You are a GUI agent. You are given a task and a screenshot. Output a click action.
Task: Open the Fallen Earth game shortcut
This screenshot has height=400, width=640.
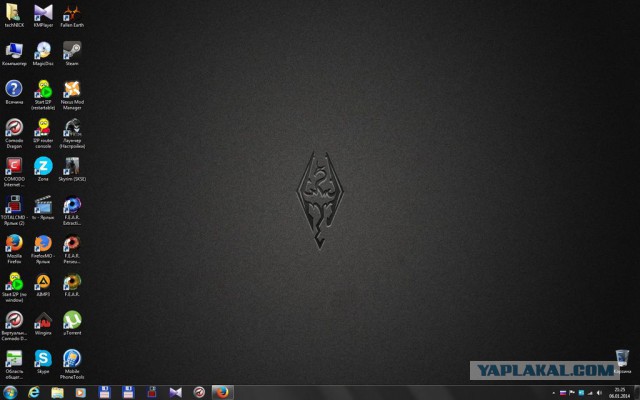click(x=72, y=15)
